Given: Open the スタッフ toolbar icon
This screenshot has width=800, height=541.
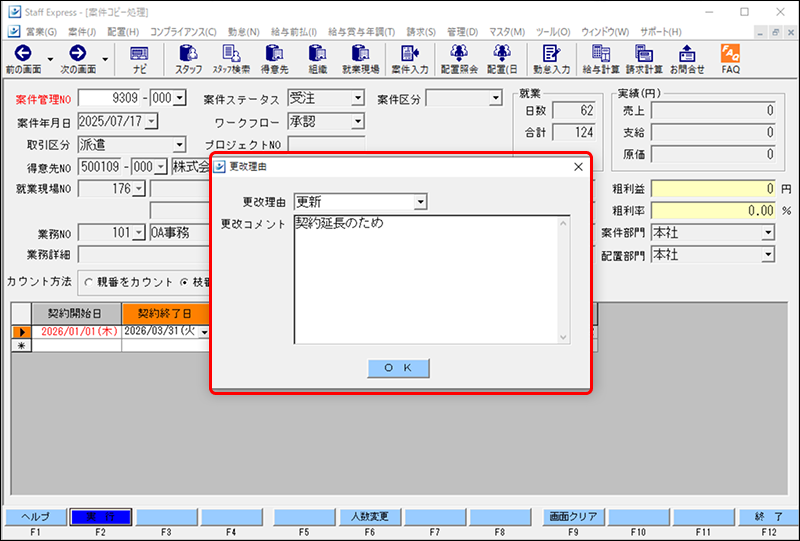Looking at the screenshot, I should 189,53.
